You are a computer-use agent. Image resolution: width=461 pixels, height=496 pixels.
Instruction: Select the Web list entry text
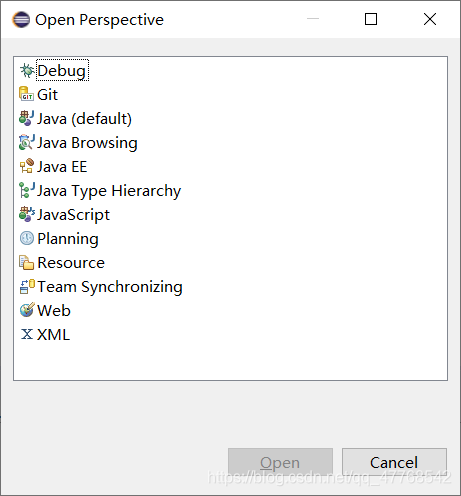point(54,311)
